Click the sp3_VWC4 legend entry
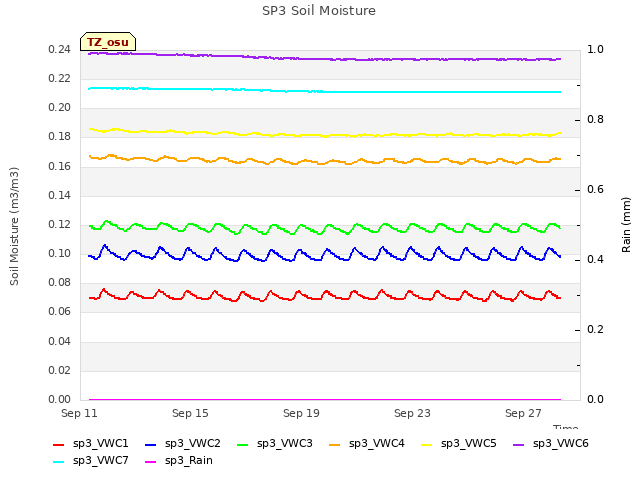The height and width of the screenshot is (480, 640). [x=367, y=444]
